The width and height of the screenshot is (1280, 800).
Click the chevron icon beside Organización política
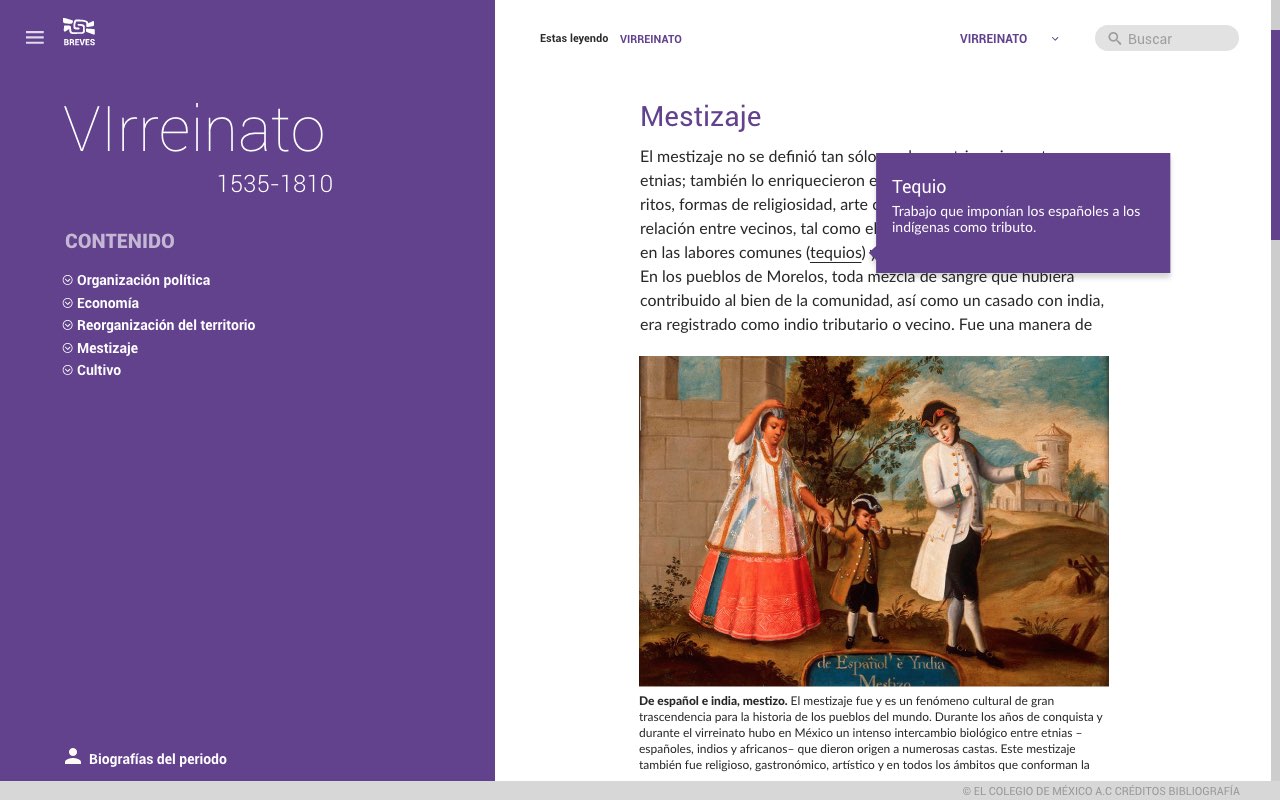point(68,280)
